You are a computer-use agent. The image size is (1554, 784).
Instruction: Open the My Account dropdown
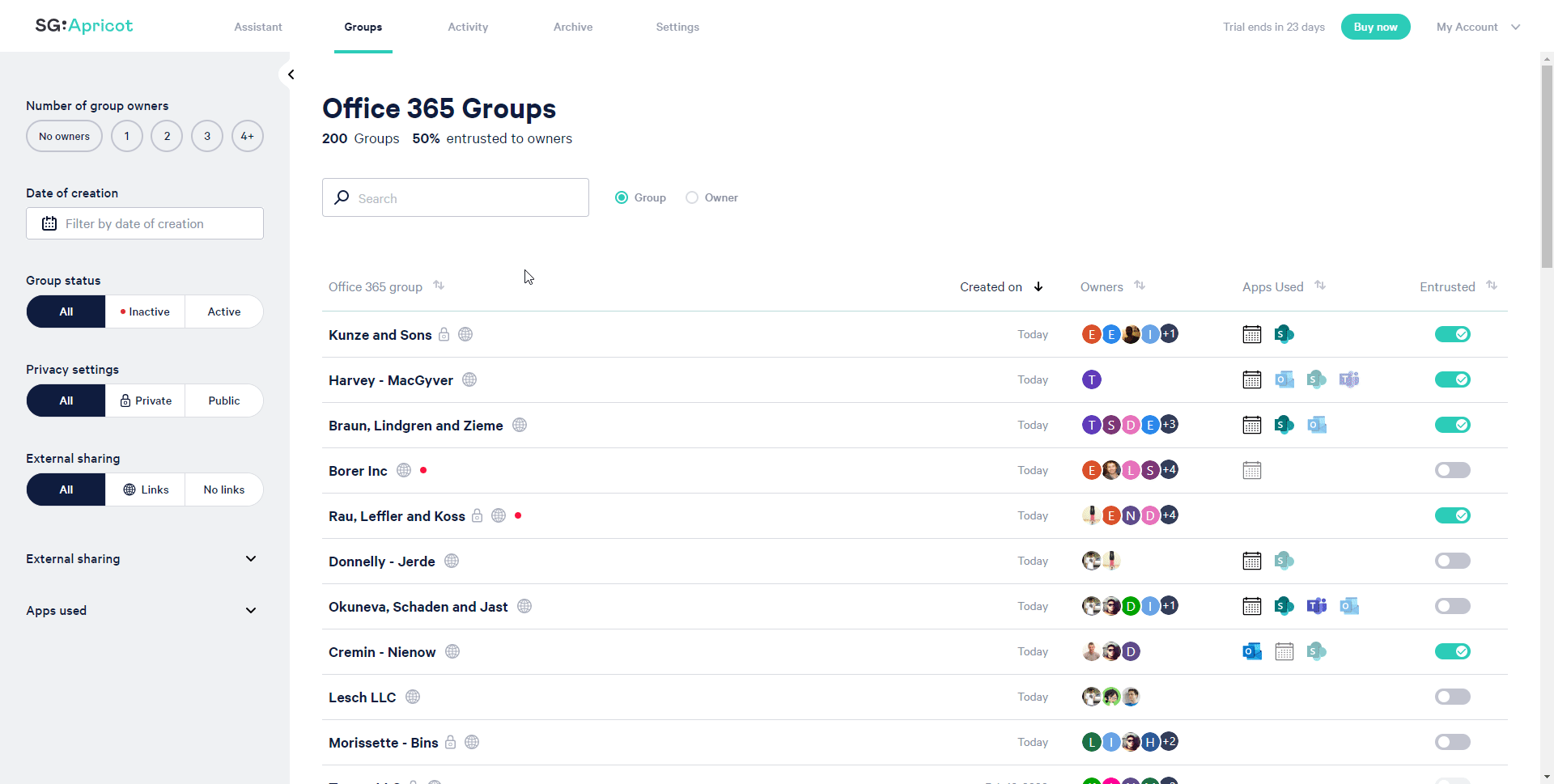click(1478, 27)
